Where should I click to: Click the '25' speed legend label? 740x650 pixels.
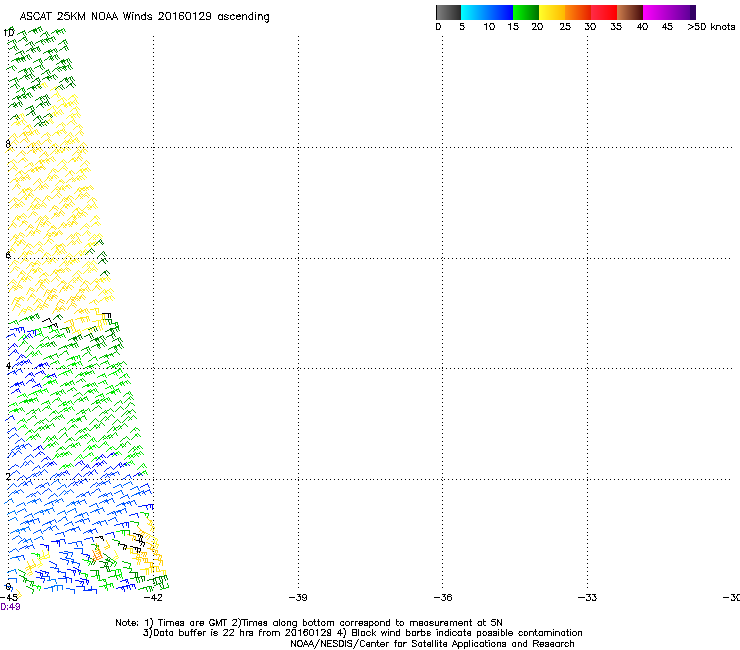(565, 27)
